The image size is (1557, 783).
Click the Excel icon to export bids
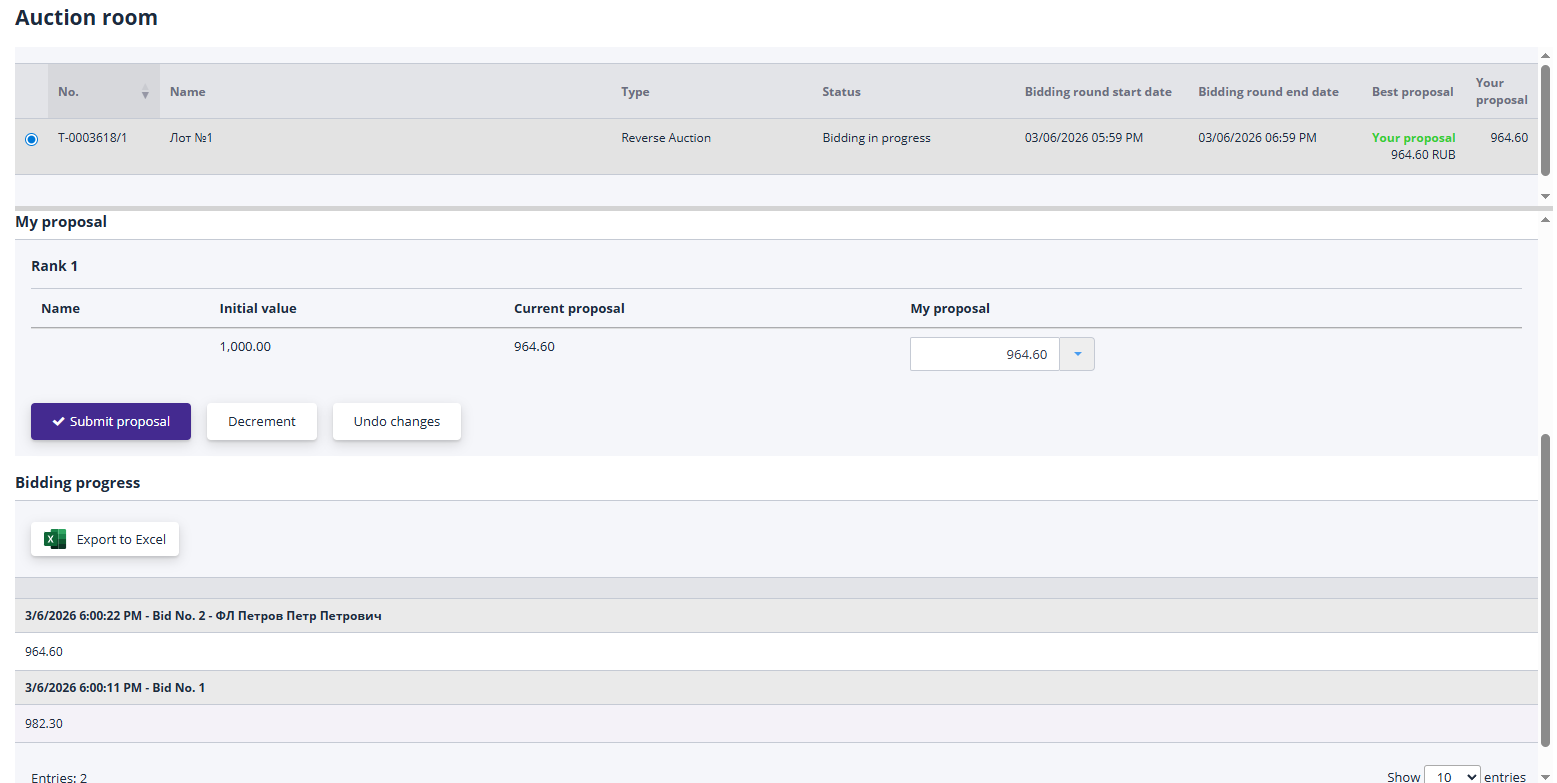coord(55,539)
